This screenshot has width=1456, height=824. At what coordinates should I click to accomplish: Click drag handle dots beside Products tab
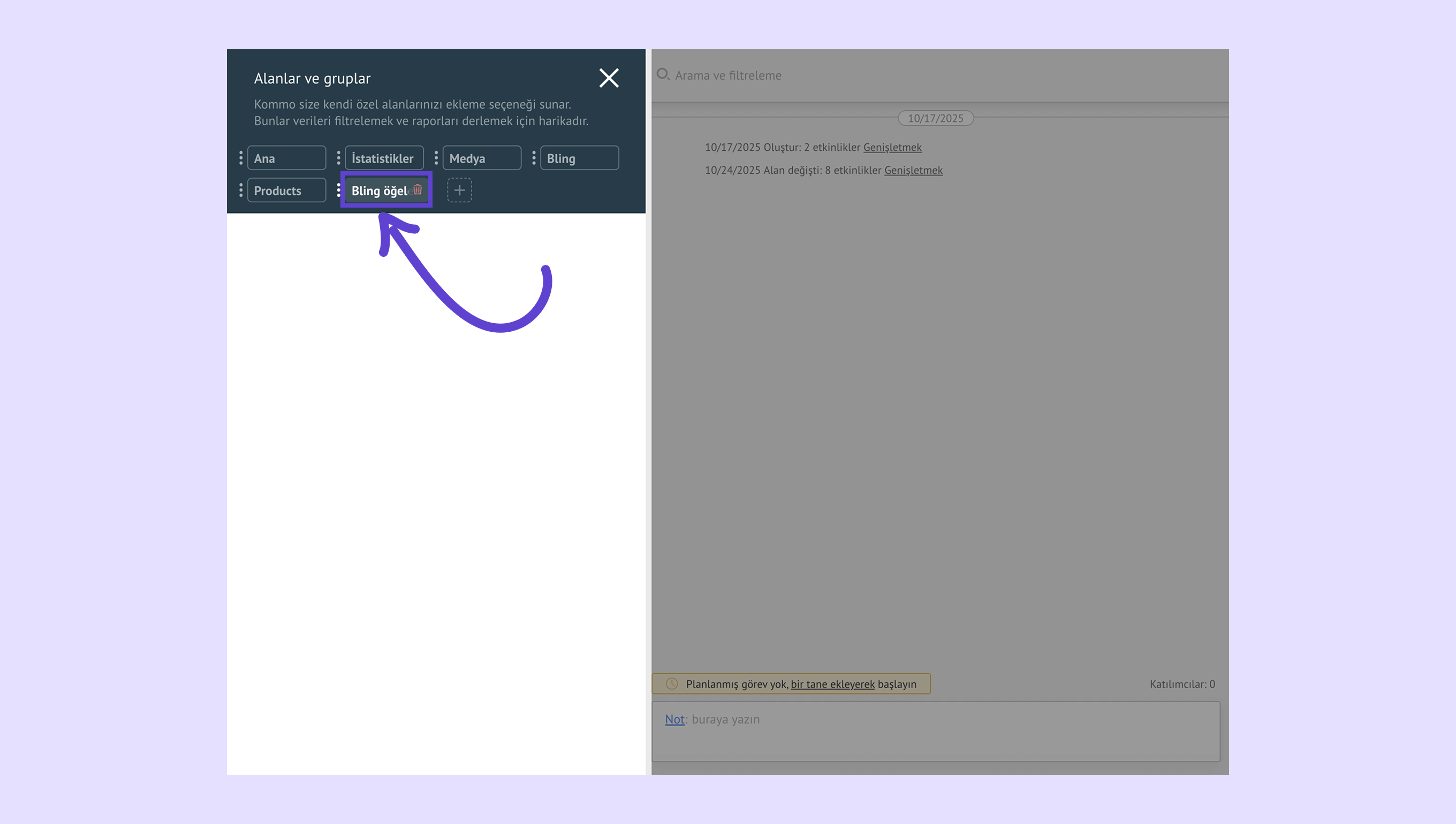coord(241,190)
